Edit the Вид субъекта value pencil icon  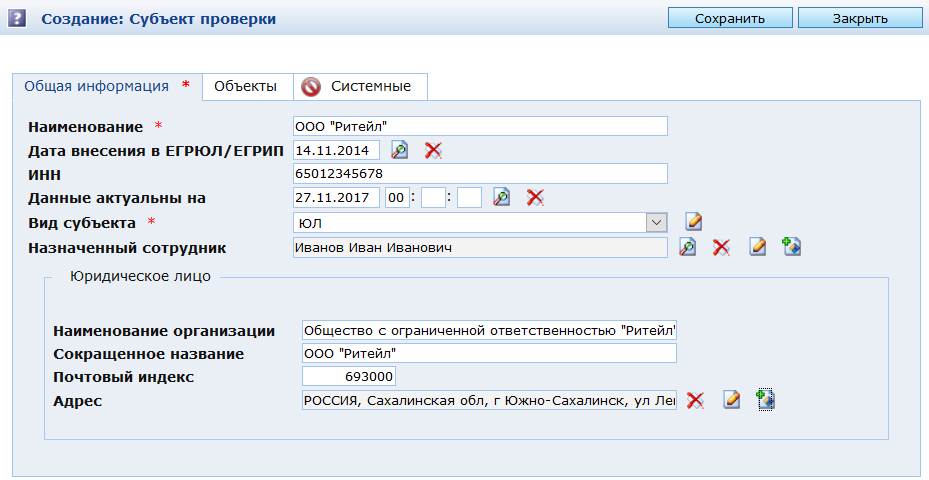694,222
